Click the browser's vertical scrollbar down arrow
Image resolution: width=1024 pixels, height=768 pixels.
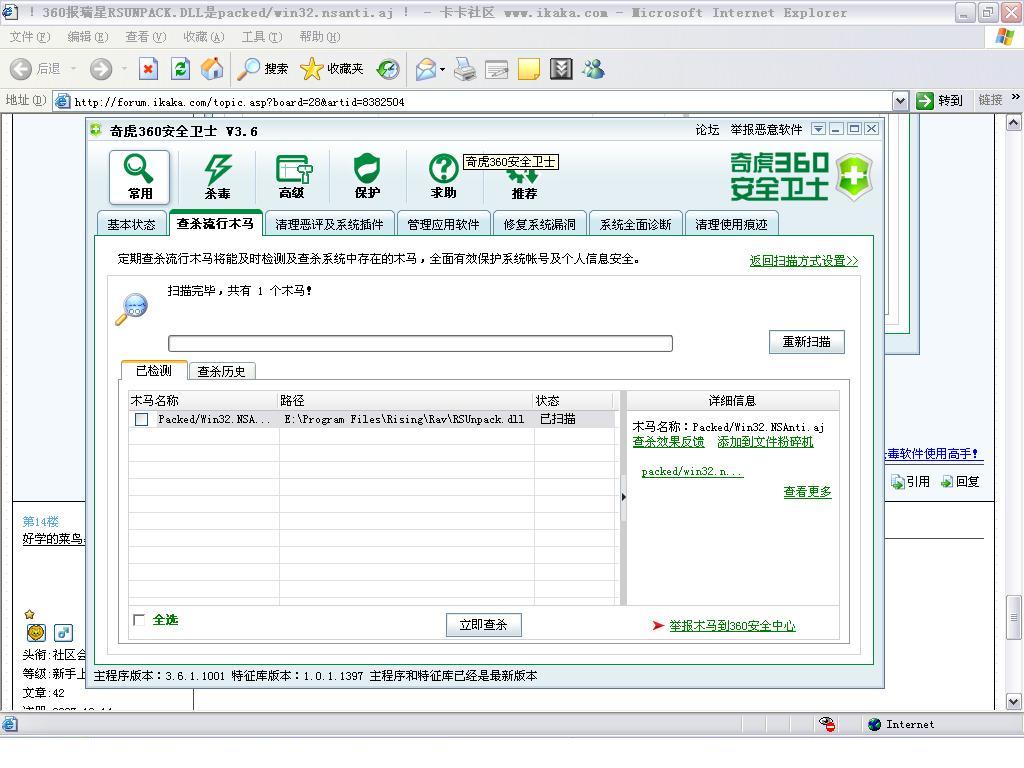[x=1014, y=701]
